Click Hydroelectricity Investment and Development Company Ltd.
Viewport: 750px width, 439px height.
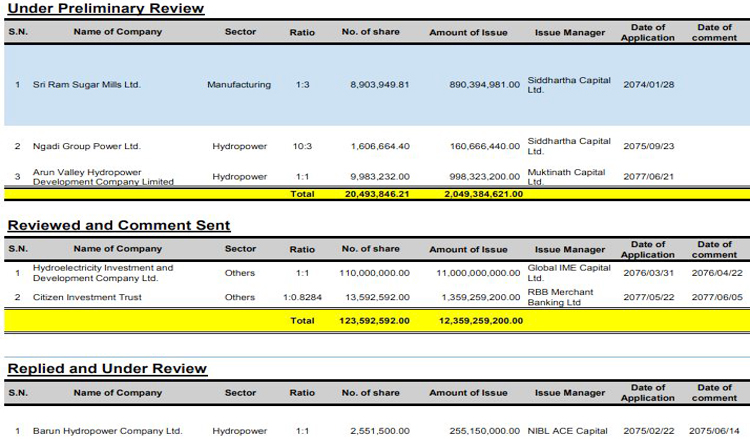click(103, 273)
